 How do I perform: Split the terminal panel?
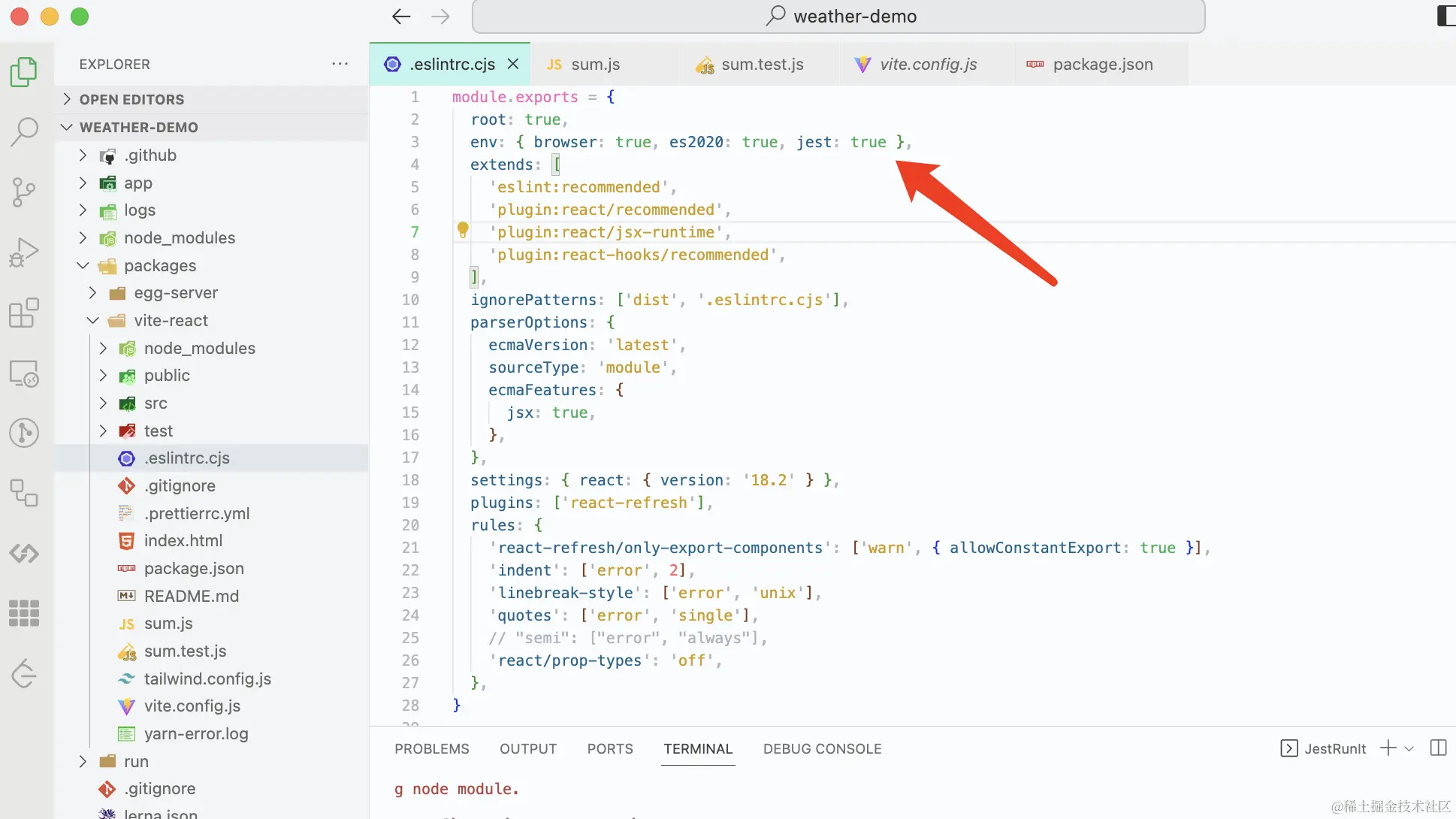coord(1438,748)
